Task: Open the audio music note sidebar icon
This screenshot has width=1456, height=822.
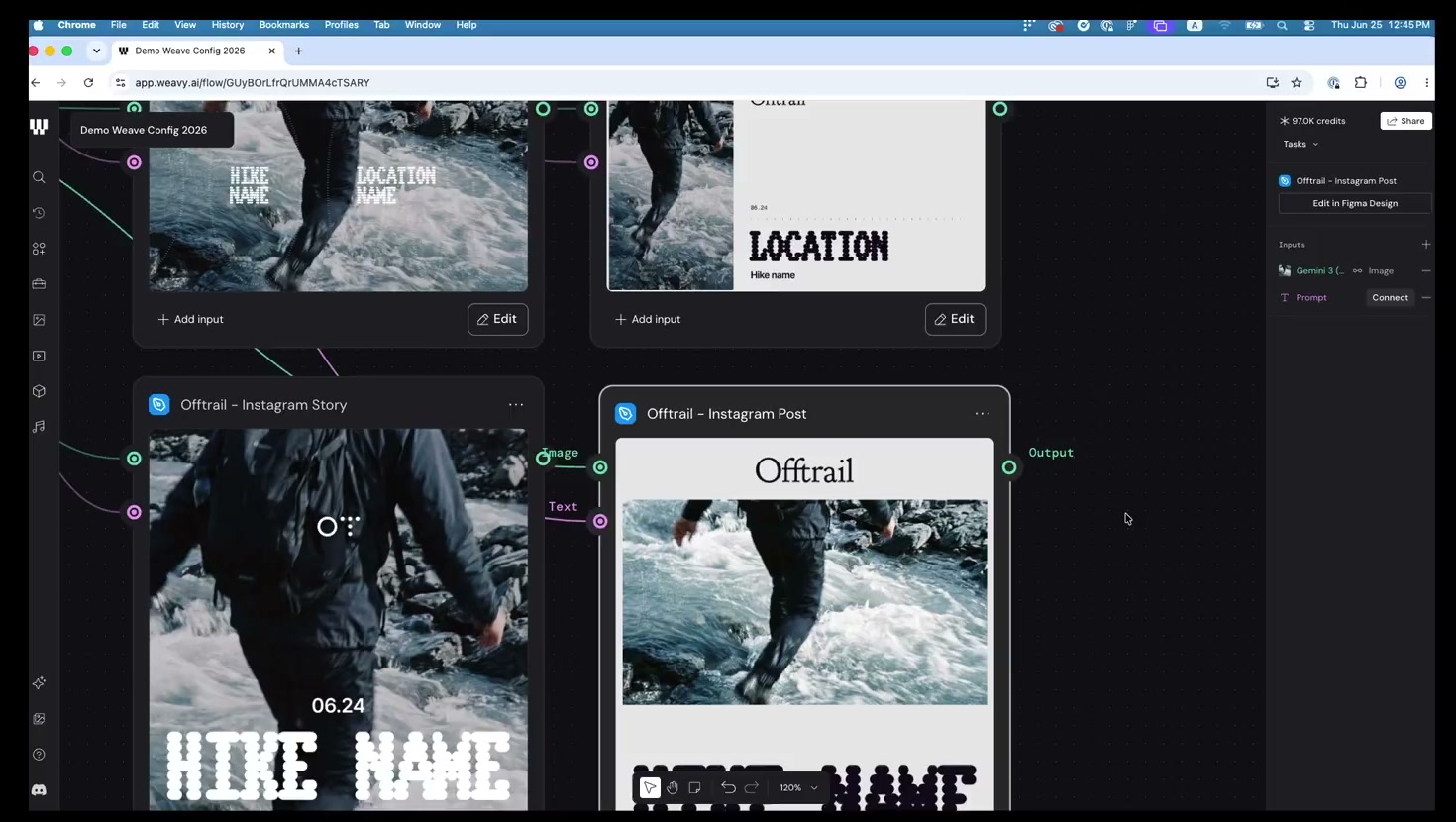Action: coord(39,427)
